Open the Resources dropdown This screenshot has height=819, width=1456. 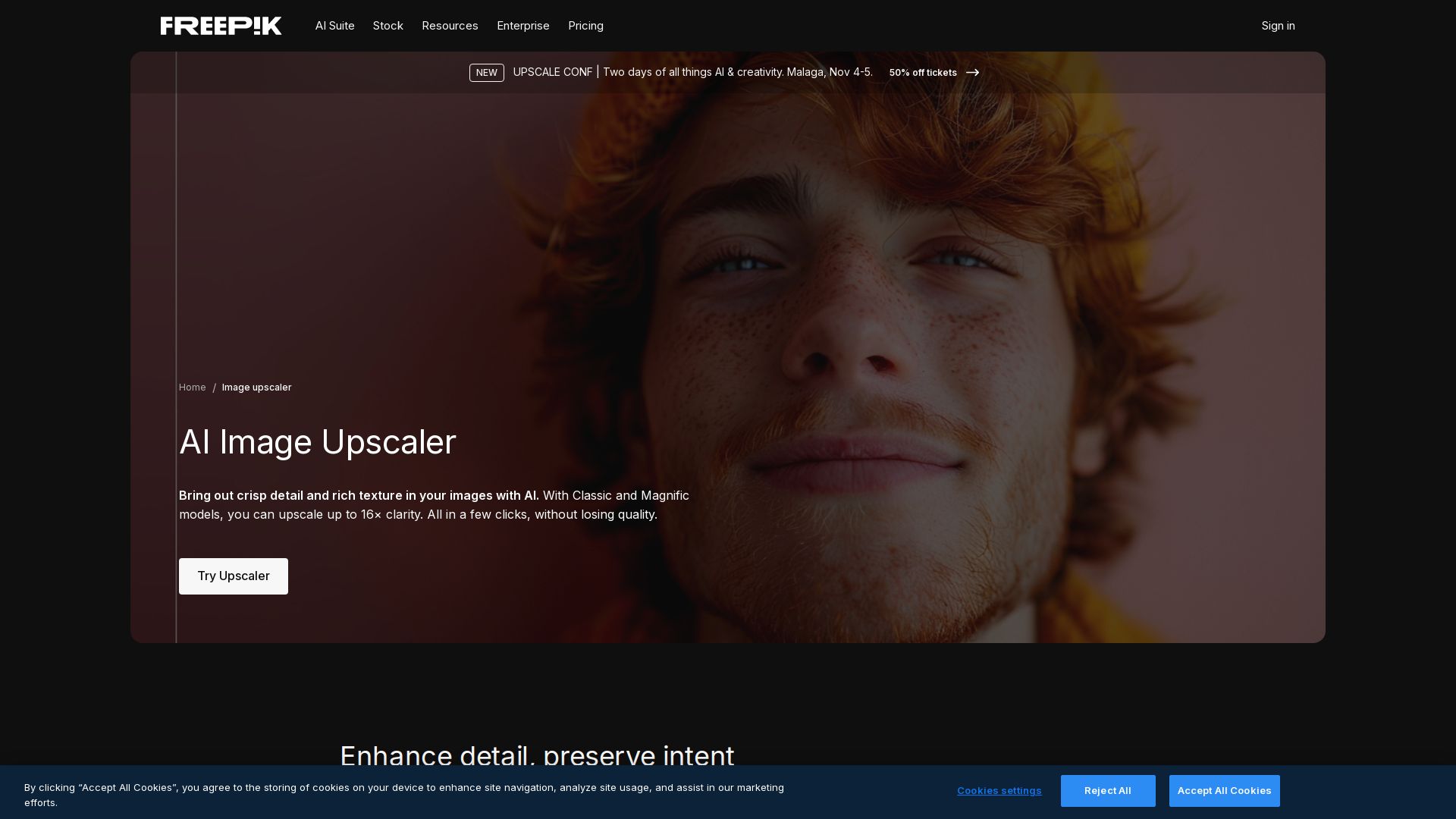pyautogui.click(x=450, y=25)
